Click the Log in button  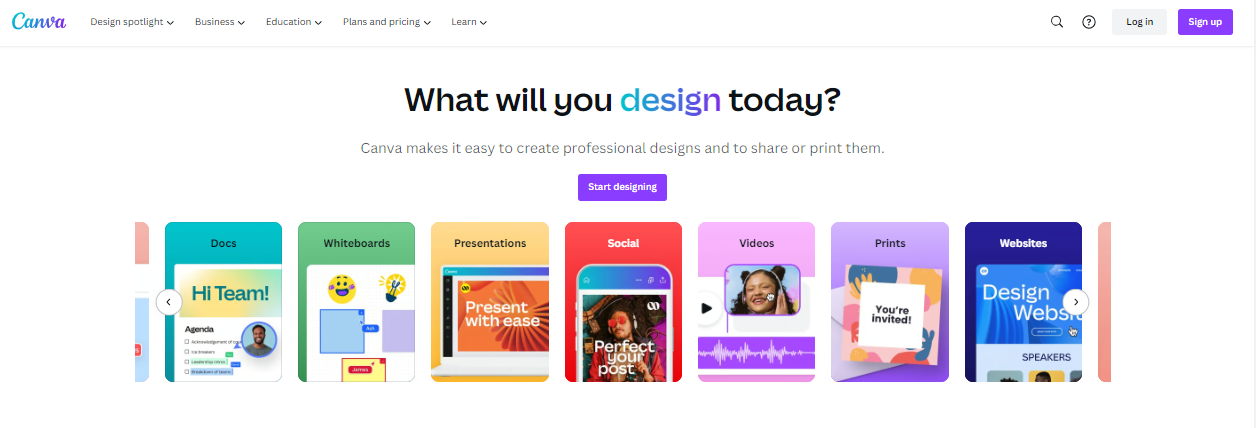(x=1139, y=22)
